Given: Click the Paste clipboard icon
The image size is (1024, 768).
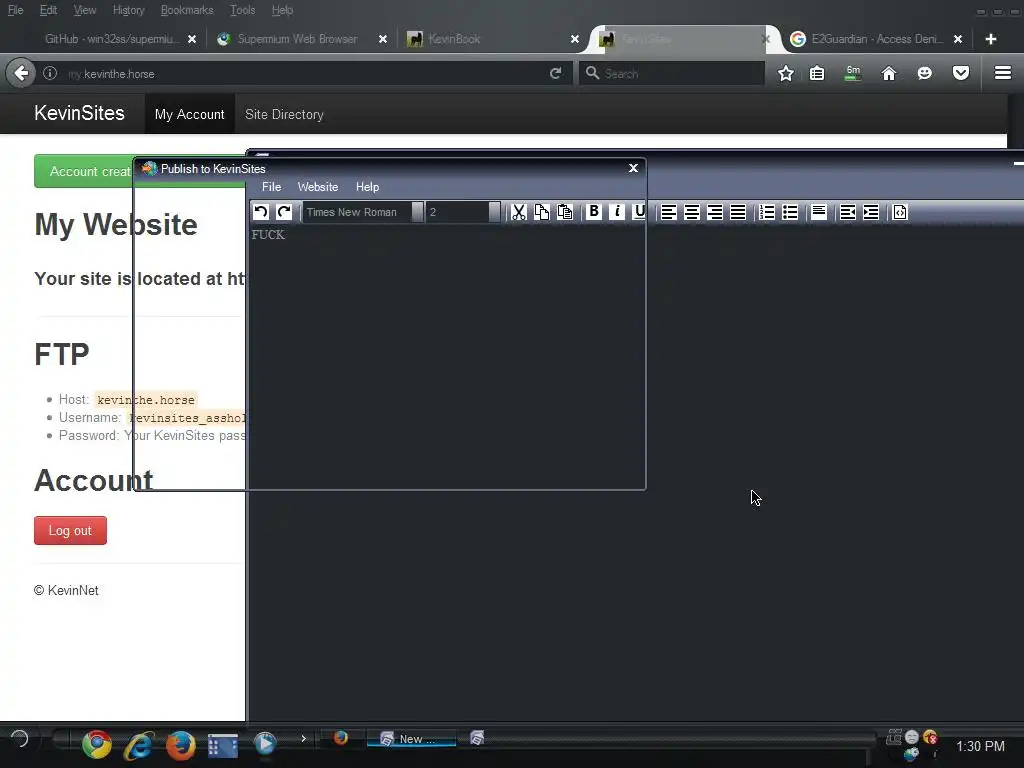Looking at the screenshot, I should [565, 212].
